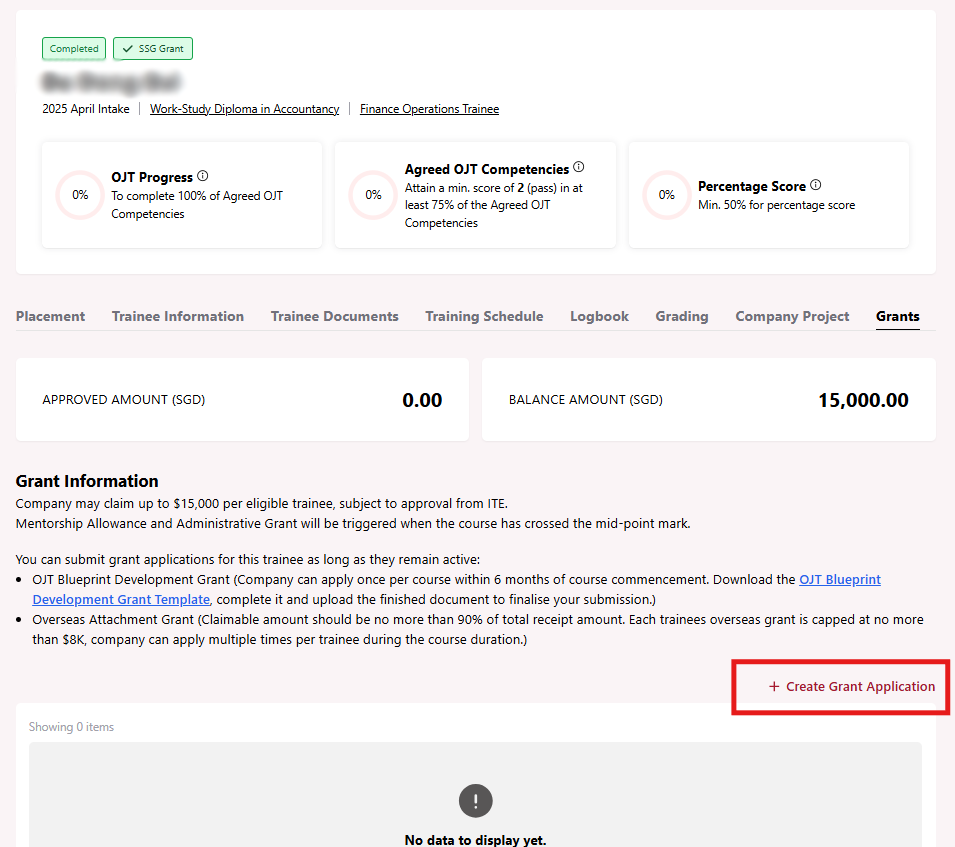Switch to the Trainee Information tab

[178, 316]
